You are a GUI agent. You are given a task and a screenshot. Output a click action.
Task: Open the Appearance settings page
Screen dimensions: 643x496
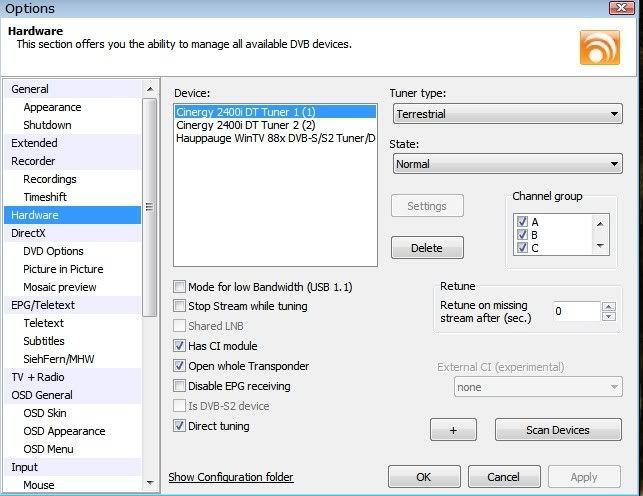[x=52, y=107]
